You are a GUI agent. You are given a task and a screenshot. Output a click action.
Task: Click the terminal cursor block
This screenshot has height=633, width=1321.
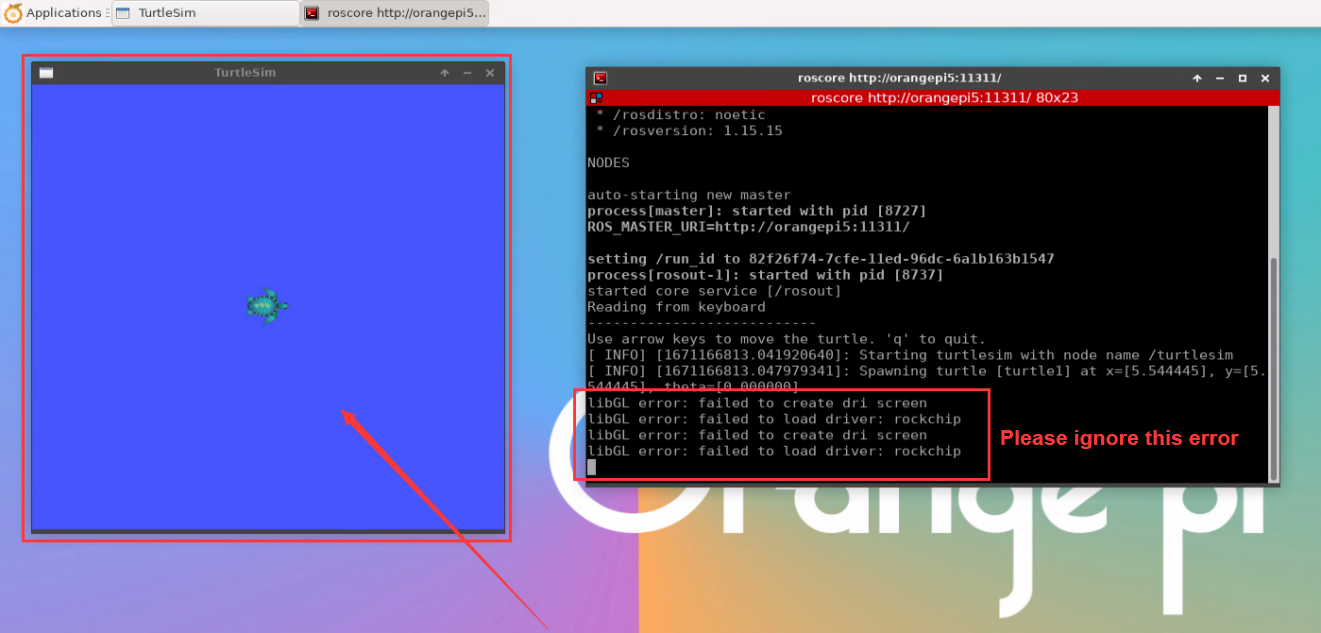point(591,467)
